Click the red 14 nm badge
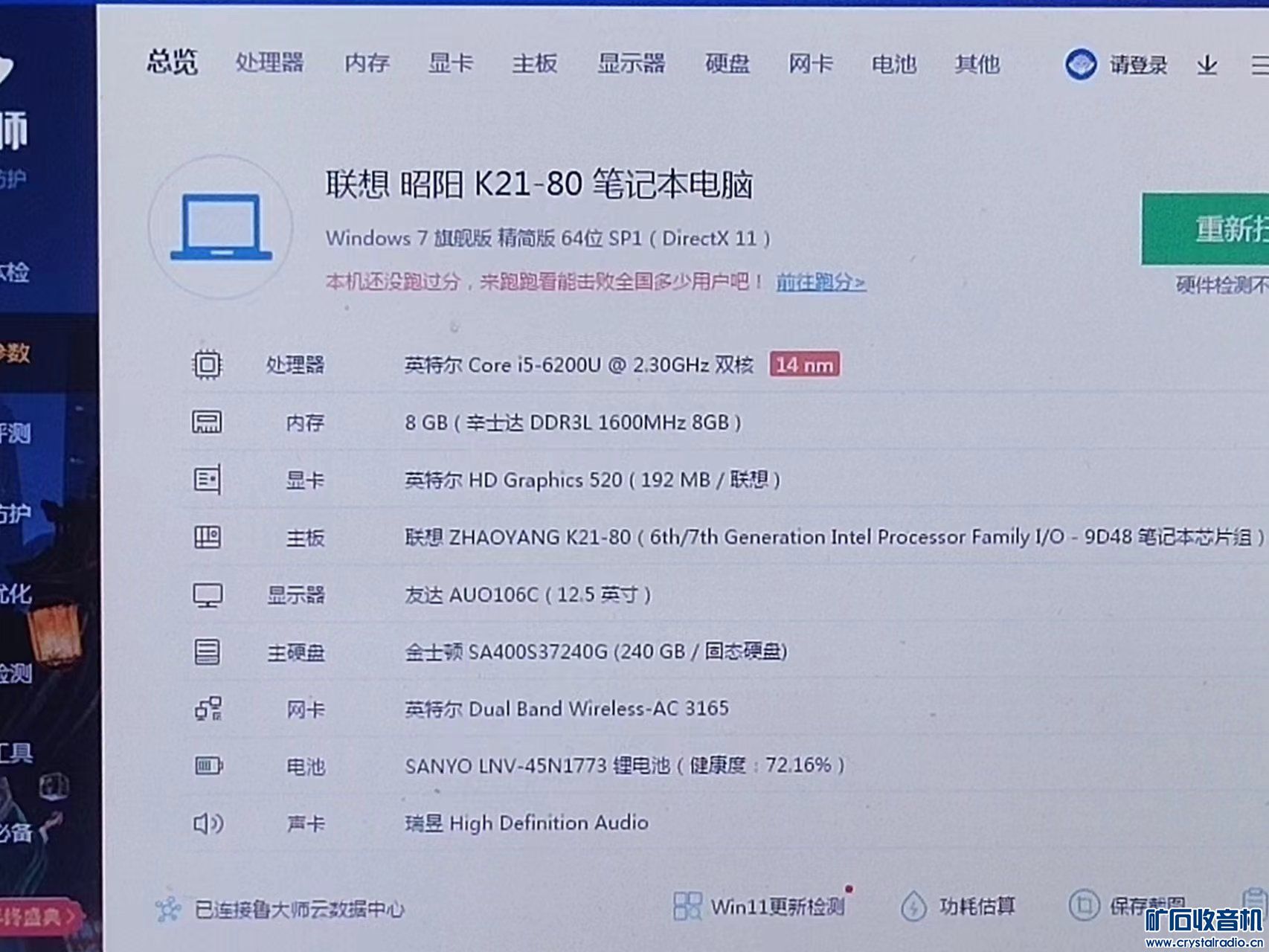 pos(804,364)
